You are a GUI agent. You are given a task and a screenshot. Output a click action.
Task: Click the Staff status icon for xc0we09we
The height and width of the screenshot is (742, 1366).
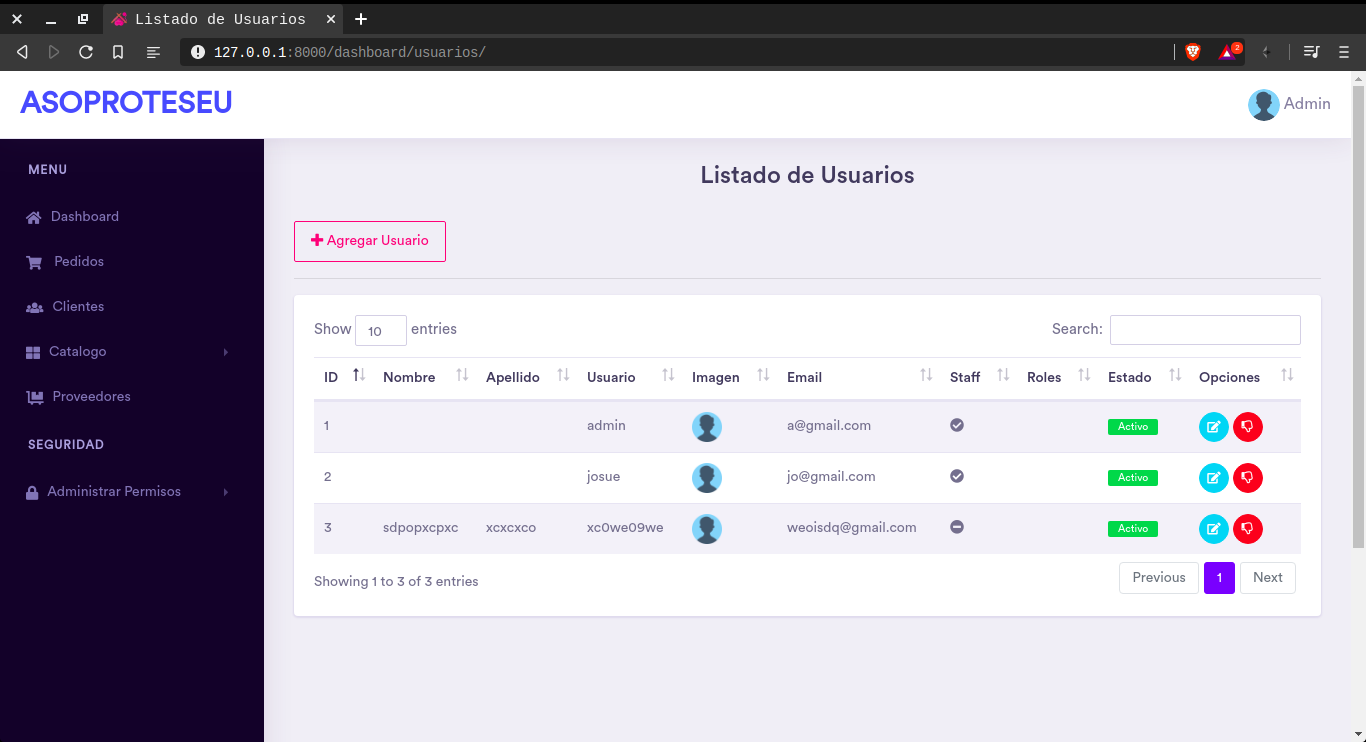(957, 527)
